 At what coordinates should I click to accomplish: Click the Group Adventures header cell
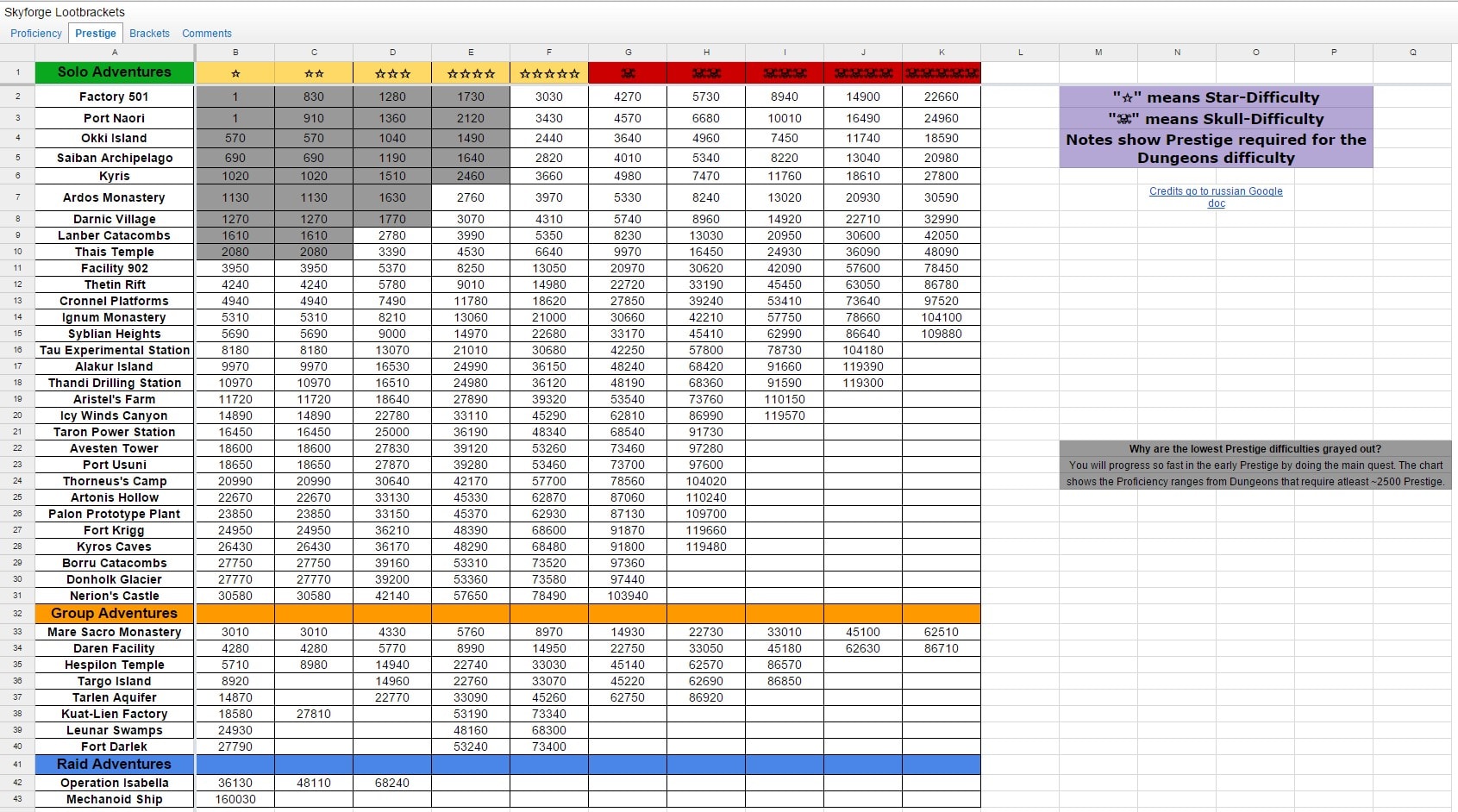click(115, 614)
